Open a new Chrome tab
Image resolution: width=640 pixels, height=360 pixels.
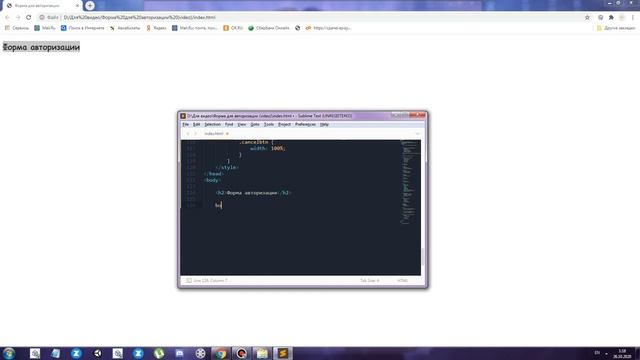point(90,6)
